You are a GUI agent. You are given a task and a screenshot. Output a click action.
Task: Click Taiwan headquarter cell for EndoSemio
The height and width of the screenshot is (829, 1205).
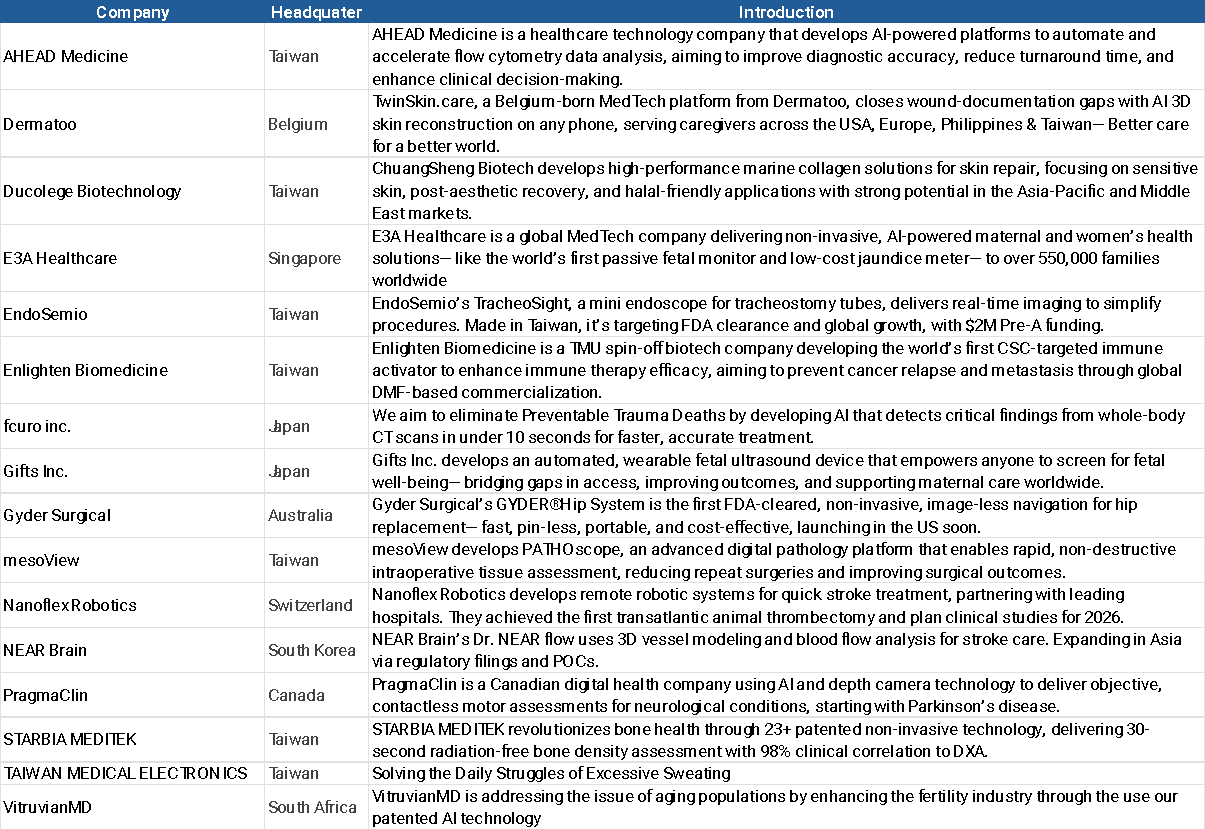point(316,314)
